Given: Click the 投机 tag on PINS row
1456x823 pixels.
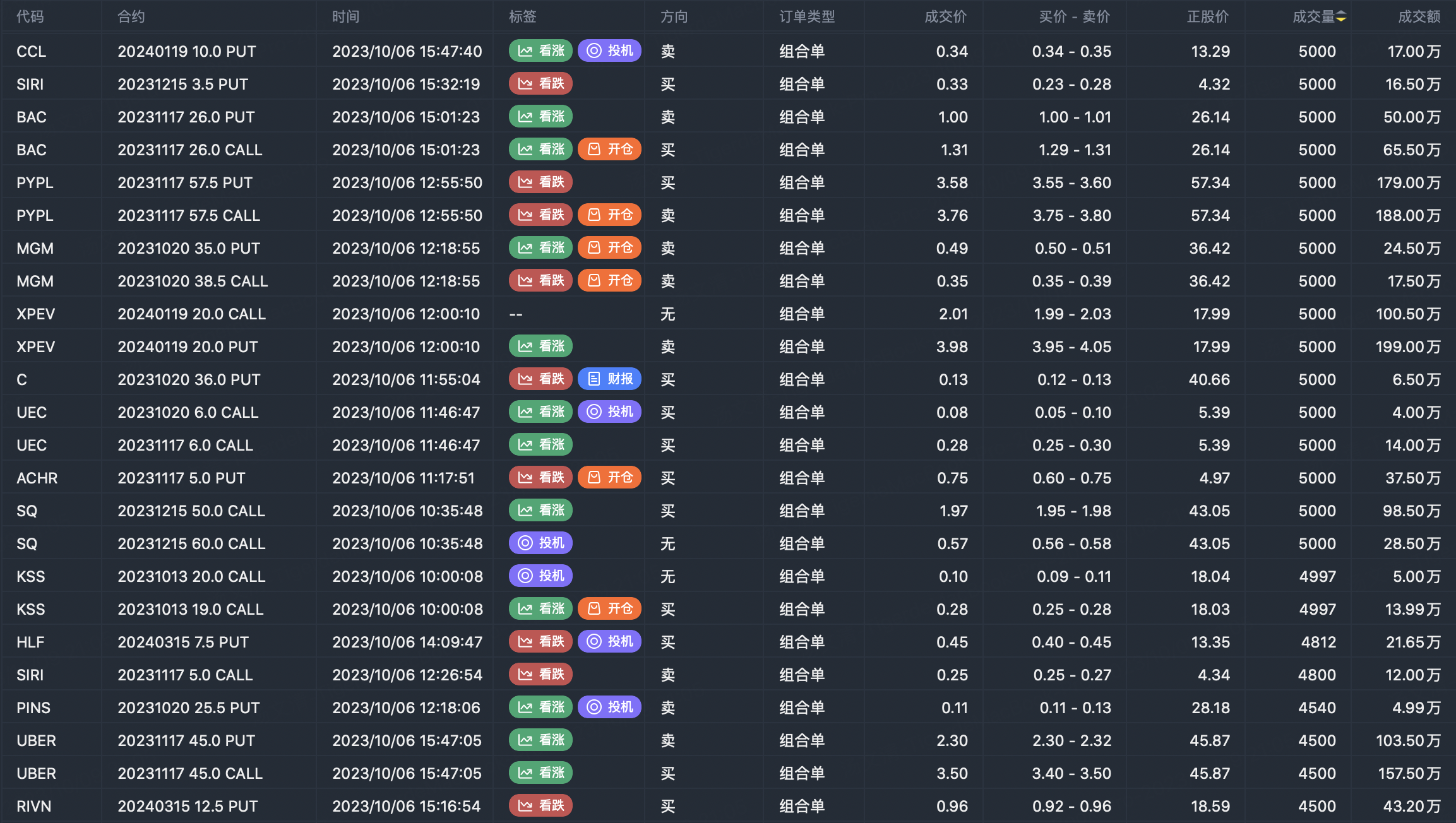Looking at the screenshot, I should coord(609,708).
